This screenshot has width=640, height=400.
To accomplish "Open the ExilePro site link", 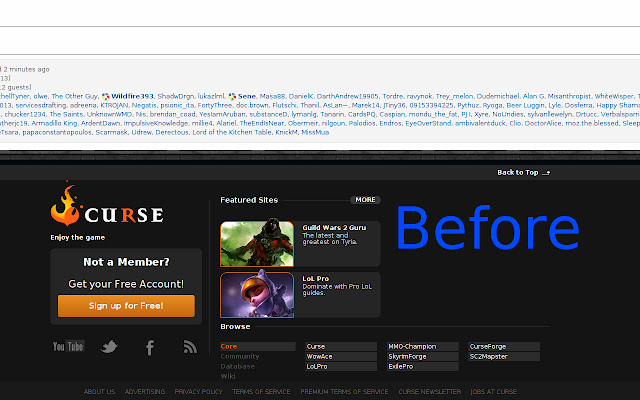I will [x=422, y=367].
